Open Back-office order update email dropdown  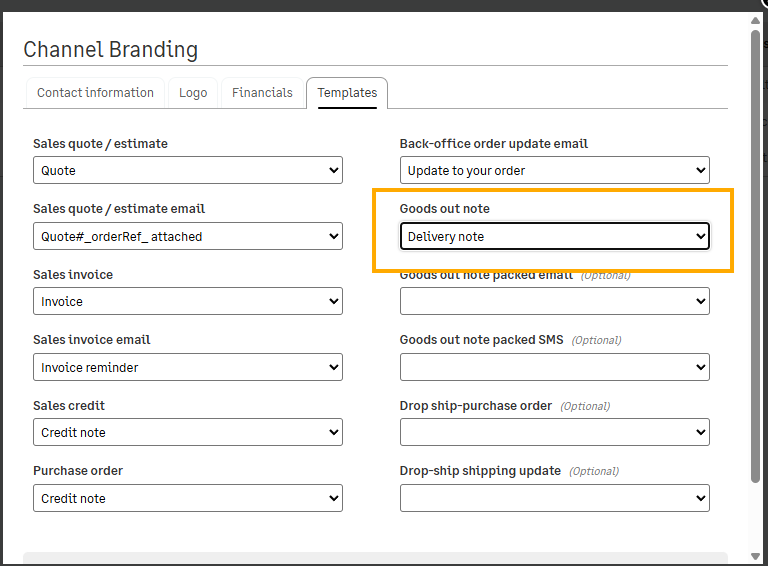554,170
